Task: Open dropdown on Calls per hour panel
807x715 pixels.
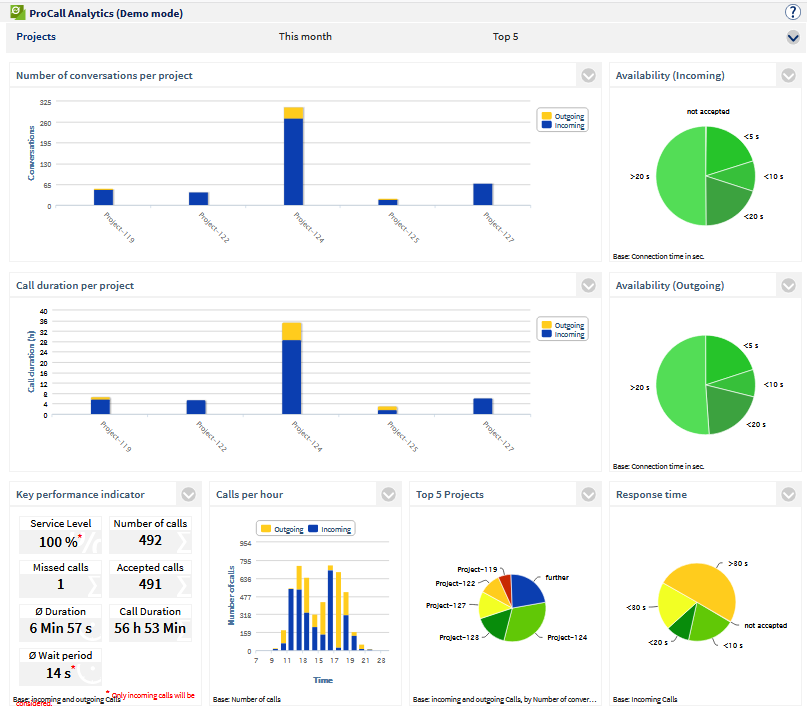Action: 389,494
